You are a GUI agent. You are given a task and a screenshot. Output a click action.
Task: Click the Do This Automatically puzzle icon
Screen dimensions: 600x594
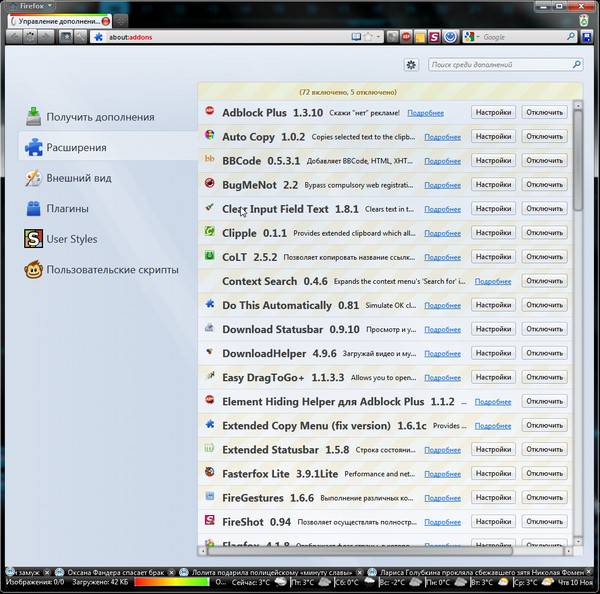click(x=209, y=304)
